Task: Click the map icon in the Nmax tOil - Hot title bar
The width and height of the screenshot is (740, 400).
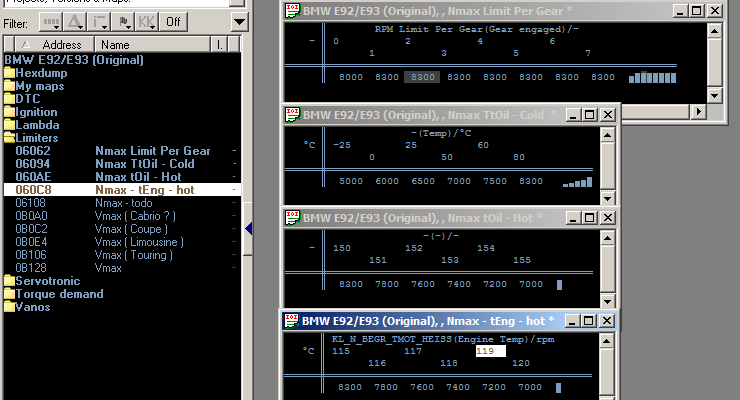Action: click(293, 217)
